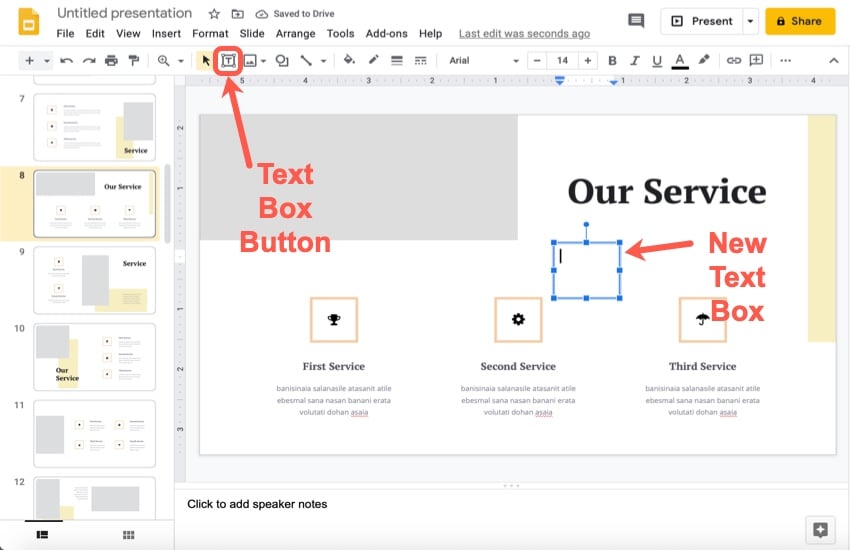850x550 pixels.
Task: Click the Print icon
Action: click(x=111, y=61)
